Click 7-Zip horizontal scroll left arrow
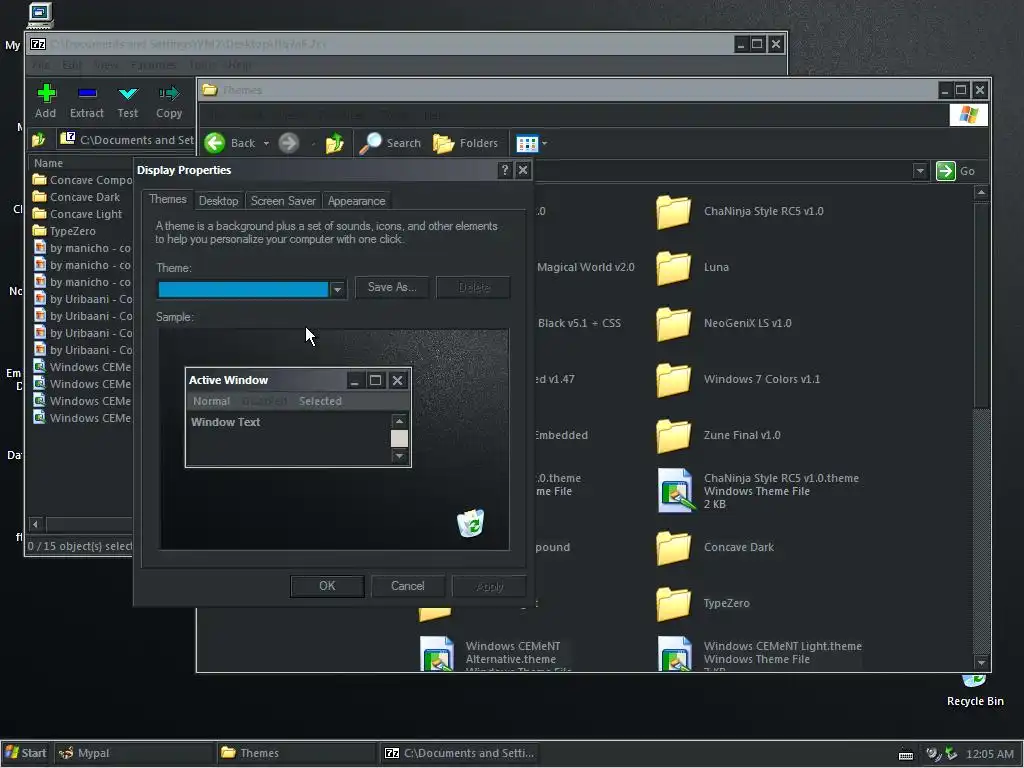Image resolution: width=1024 pixels, height=768 pixels. [x=36, y=524]
